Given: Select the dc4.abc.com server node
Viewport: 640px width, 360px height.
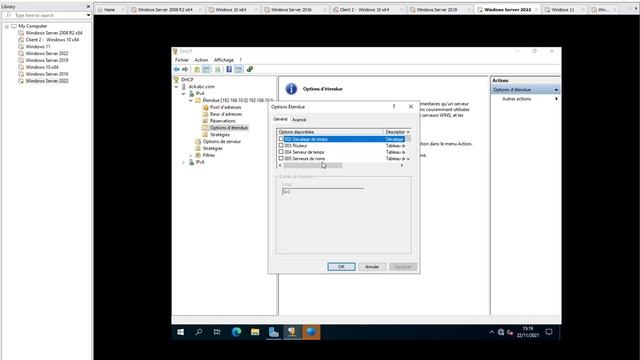Looking at the screenshot, I should (x=201, y=87).
